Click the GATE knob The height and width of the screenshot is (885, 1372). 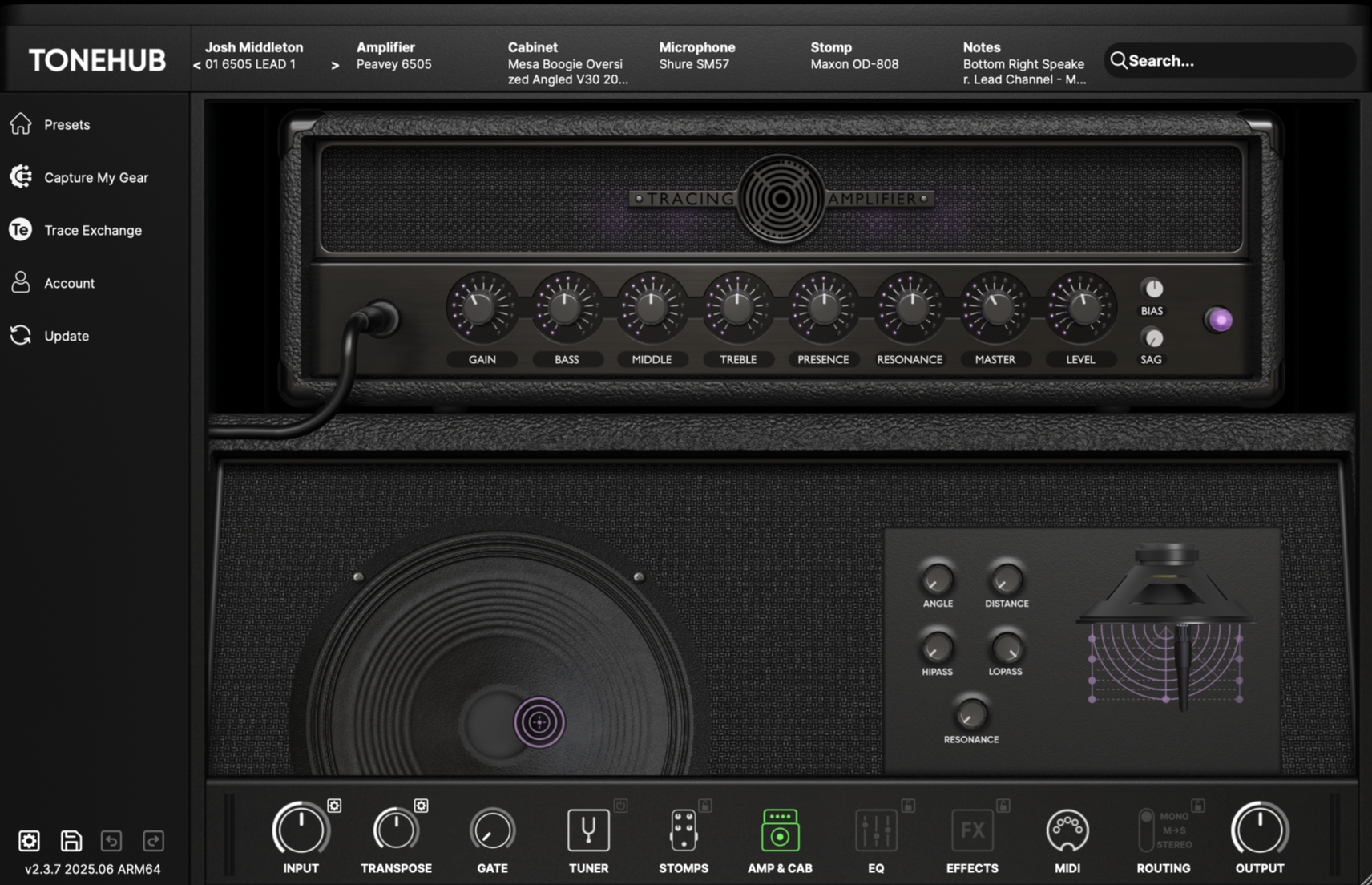(x=492, y=831)
